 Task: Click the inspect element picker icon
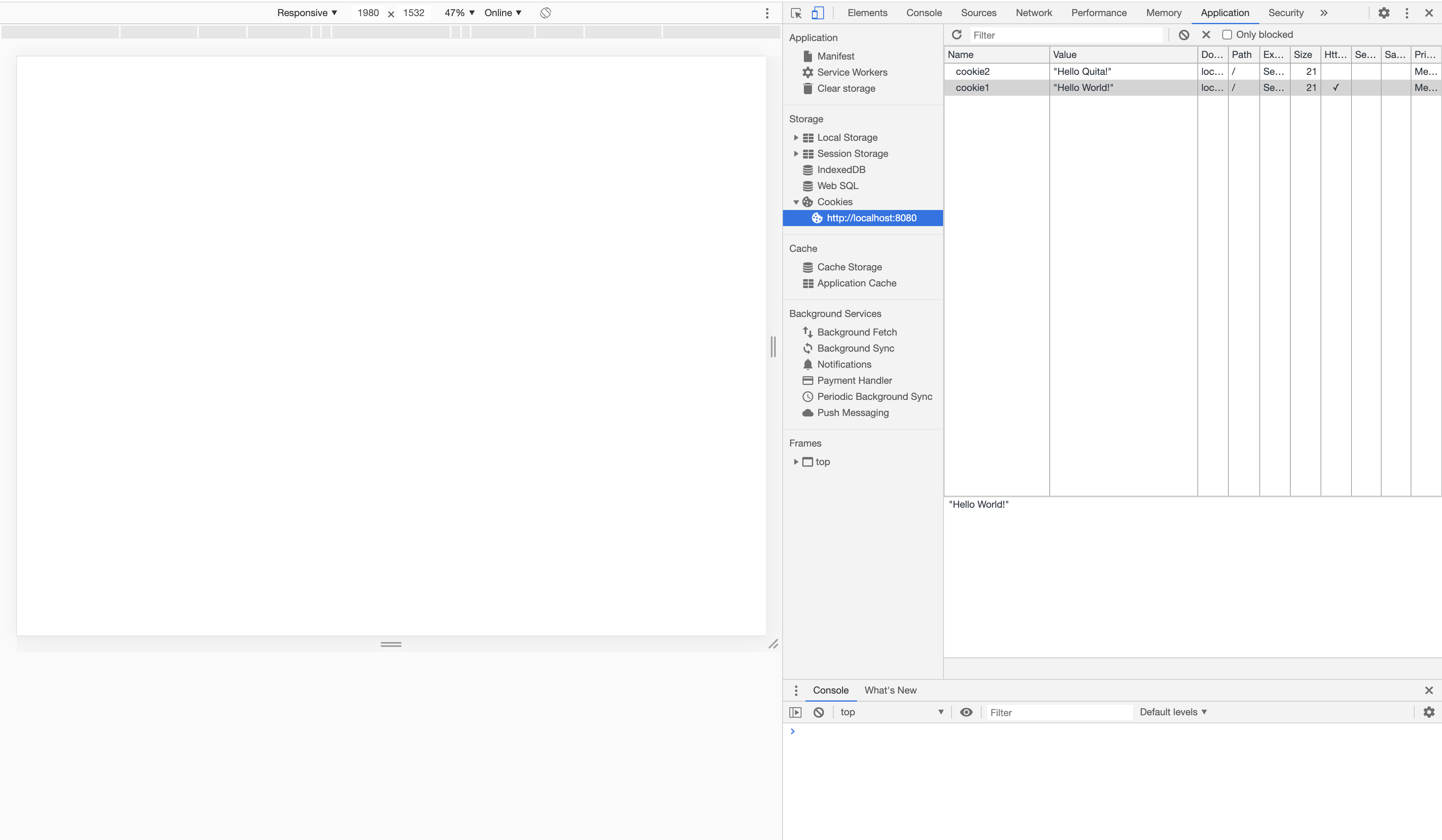[796, 12]
